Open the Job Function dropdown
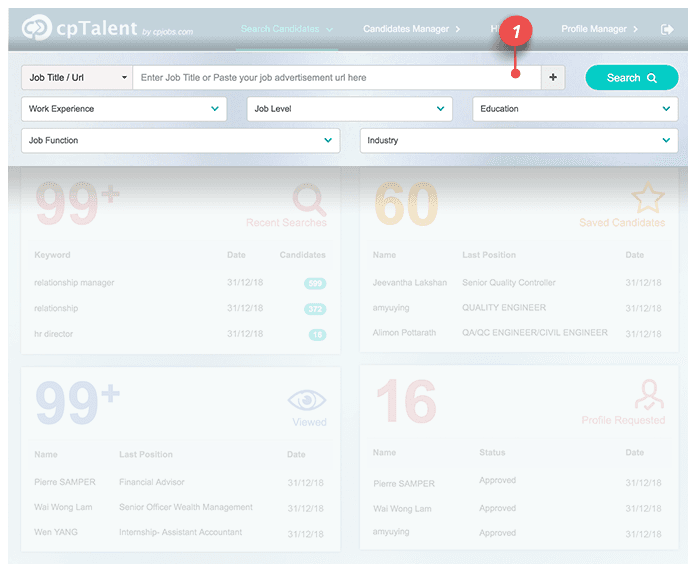Screen dimensions: 696x572 (x=181, y=140)
